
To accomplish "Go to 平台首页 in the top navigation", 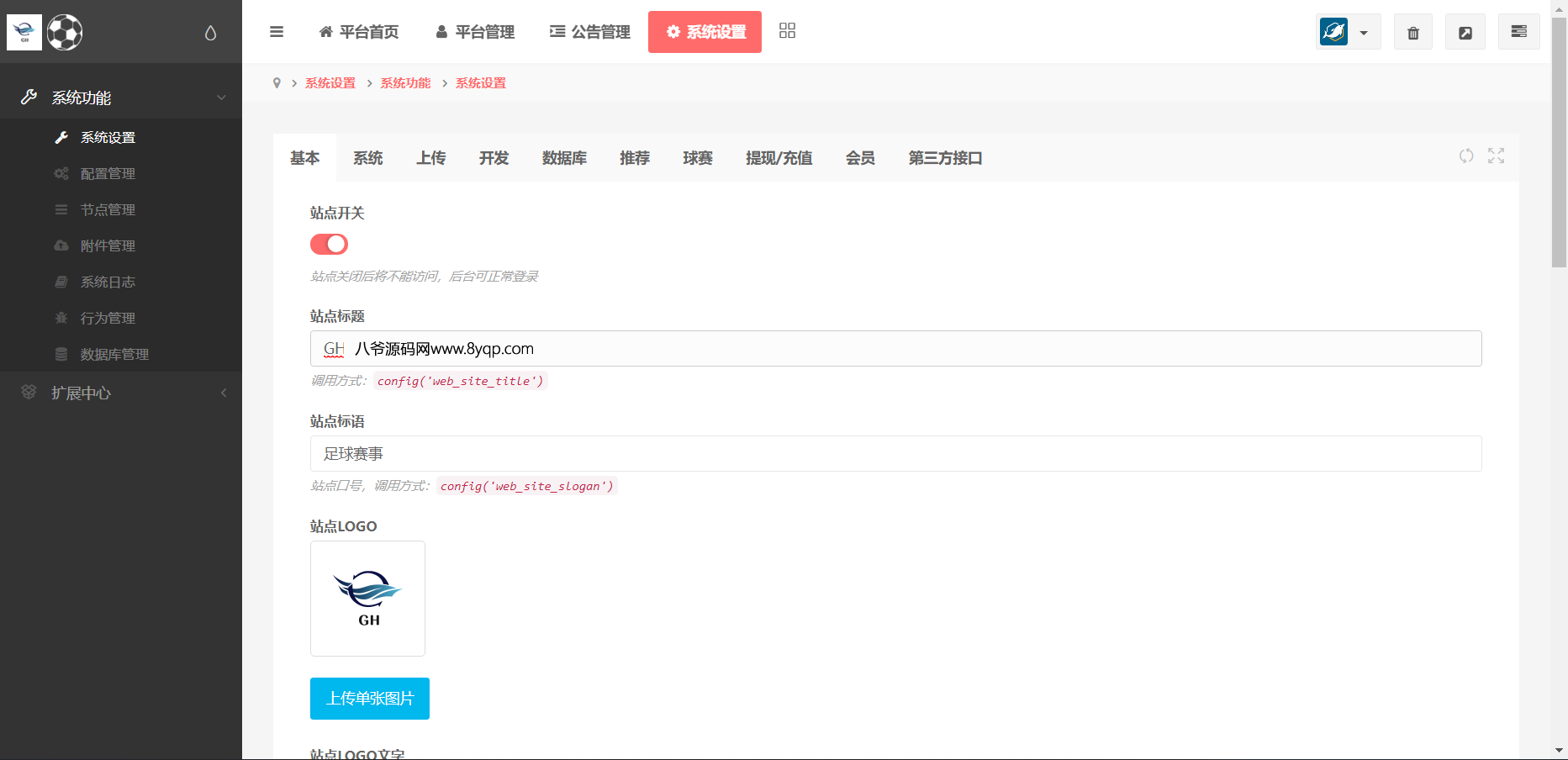I will [x=359, y=32].
